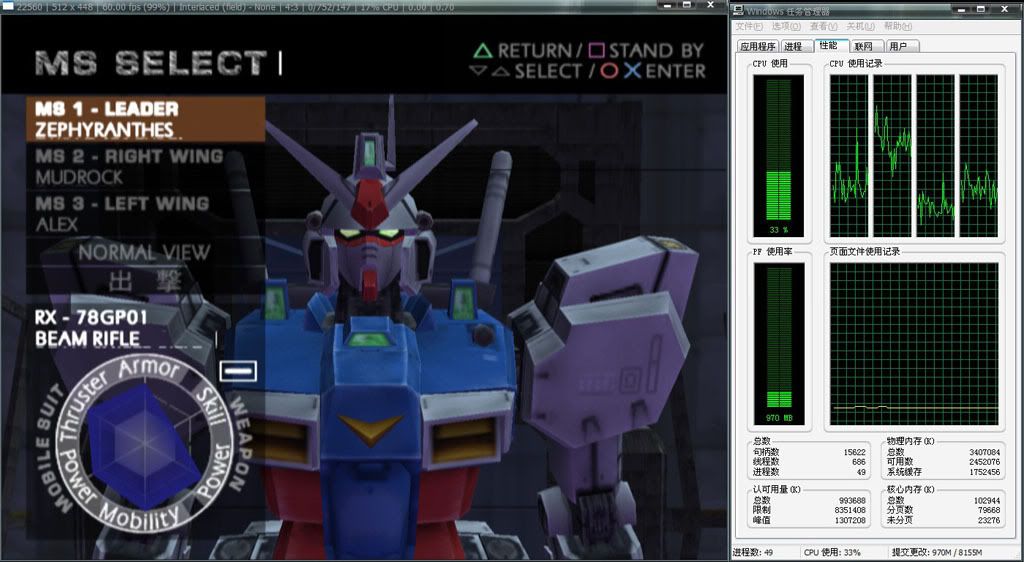Click the red circle ENTER icon
The height and width of the screenshot is (562, 1024).
[x=609, y=71]
